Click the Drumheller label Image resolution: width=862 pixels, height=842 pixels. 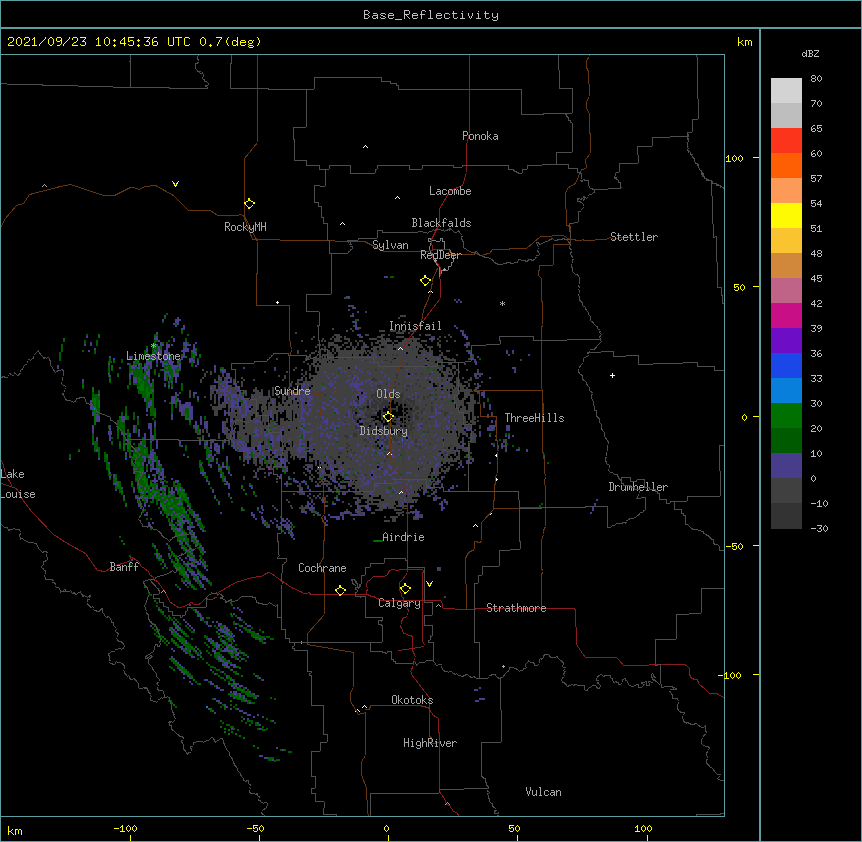pyautogui.click(x=638, y=487)
